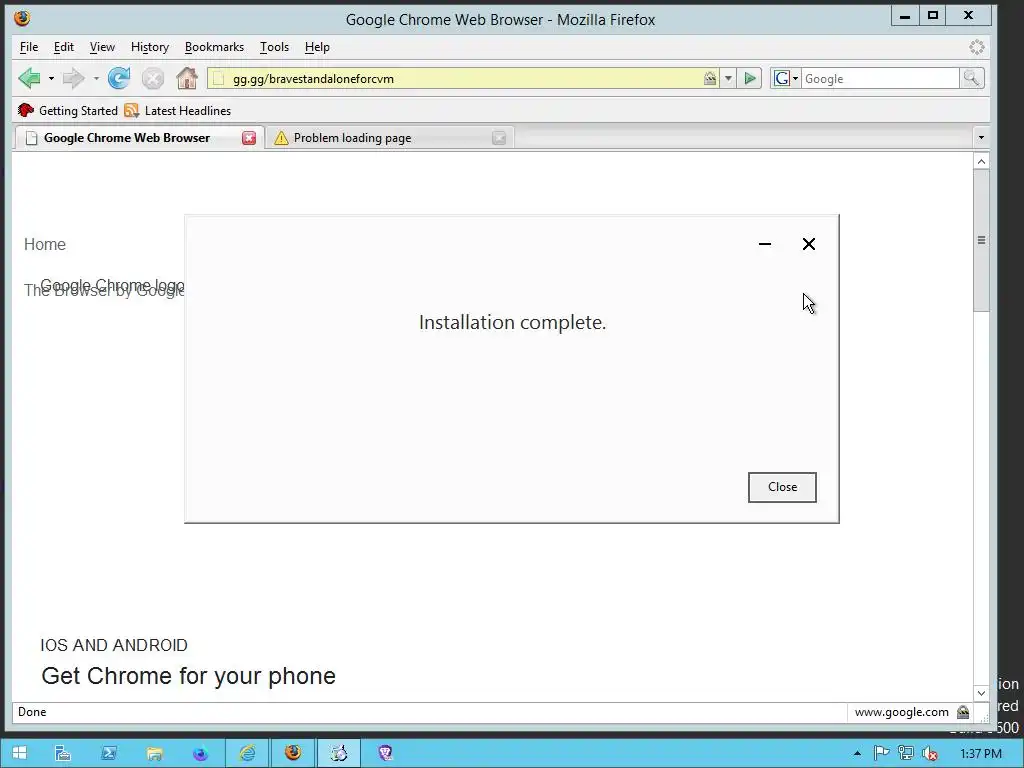
Task: Click the muted volume tray icon
Action: tap(931, 753)
